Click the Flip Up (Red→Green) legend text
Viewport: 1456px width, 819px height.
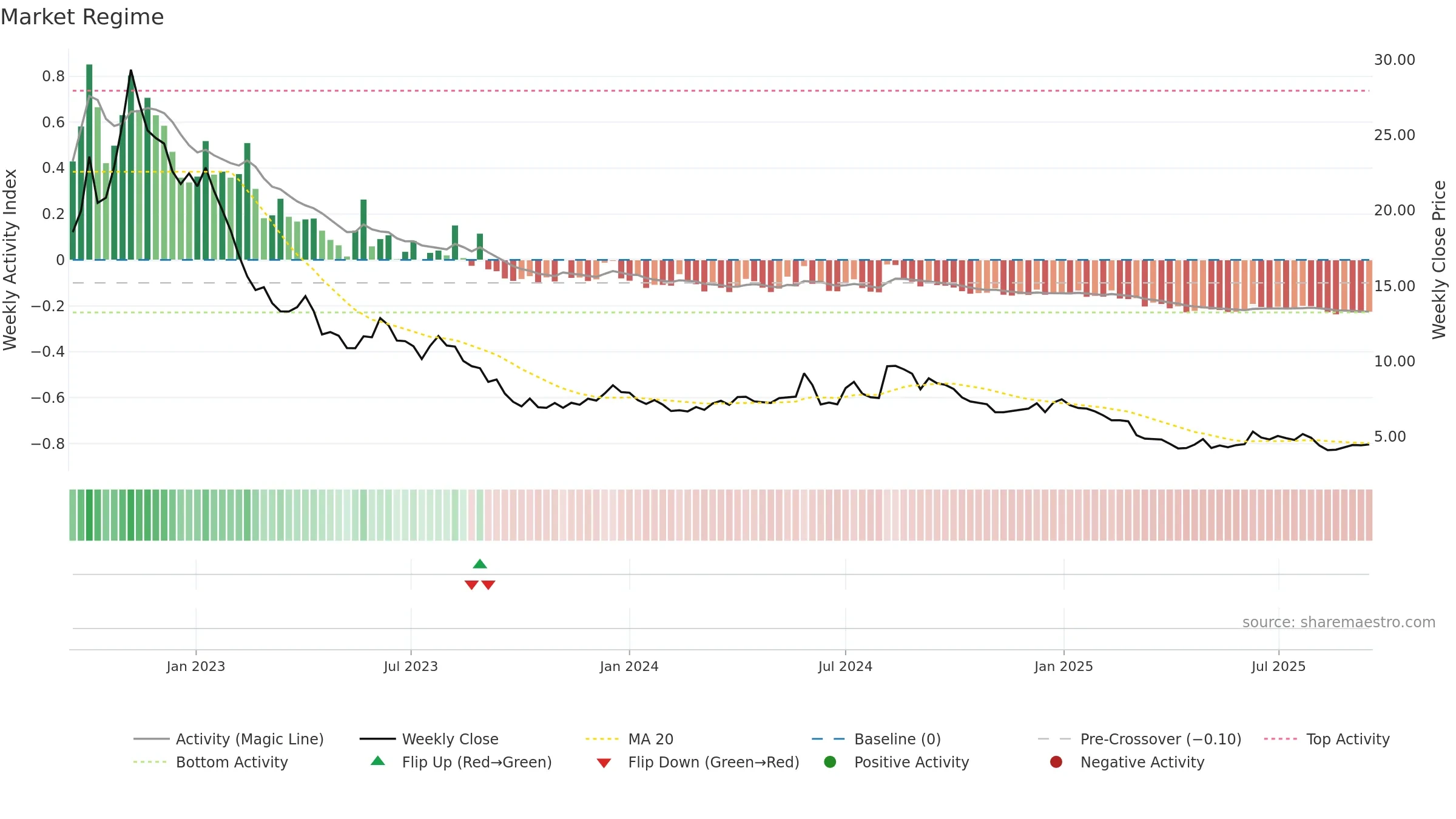click(477, 762)
